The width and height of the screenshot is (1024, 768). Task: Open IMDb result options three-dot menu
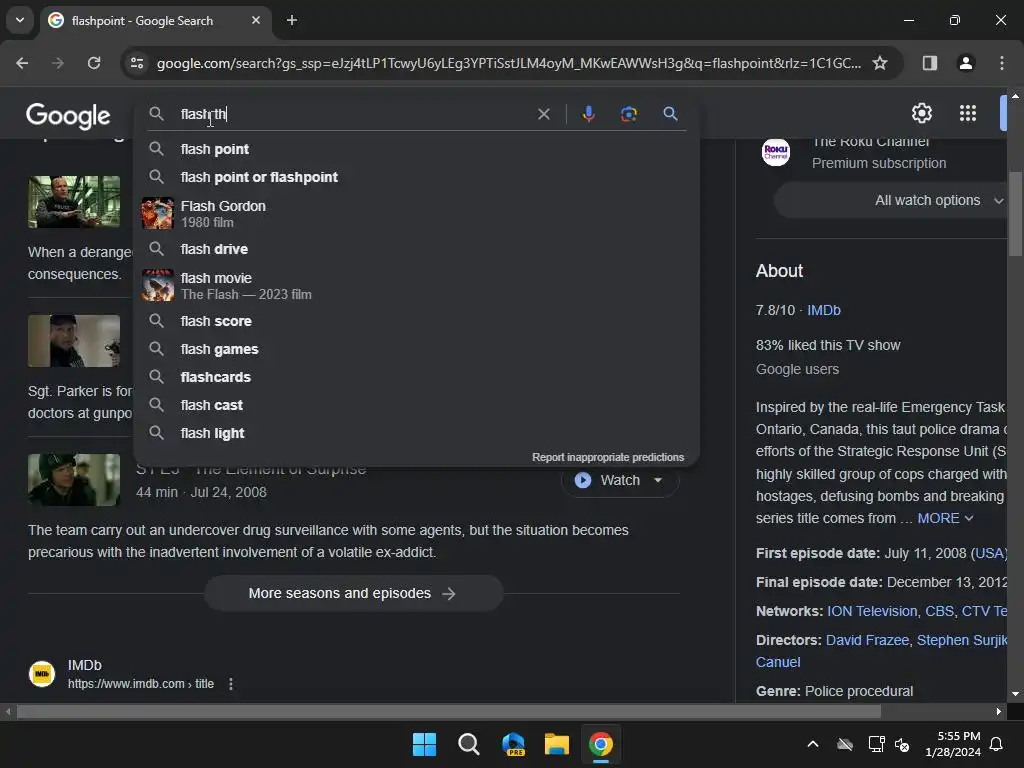click(x=231, y=684)
